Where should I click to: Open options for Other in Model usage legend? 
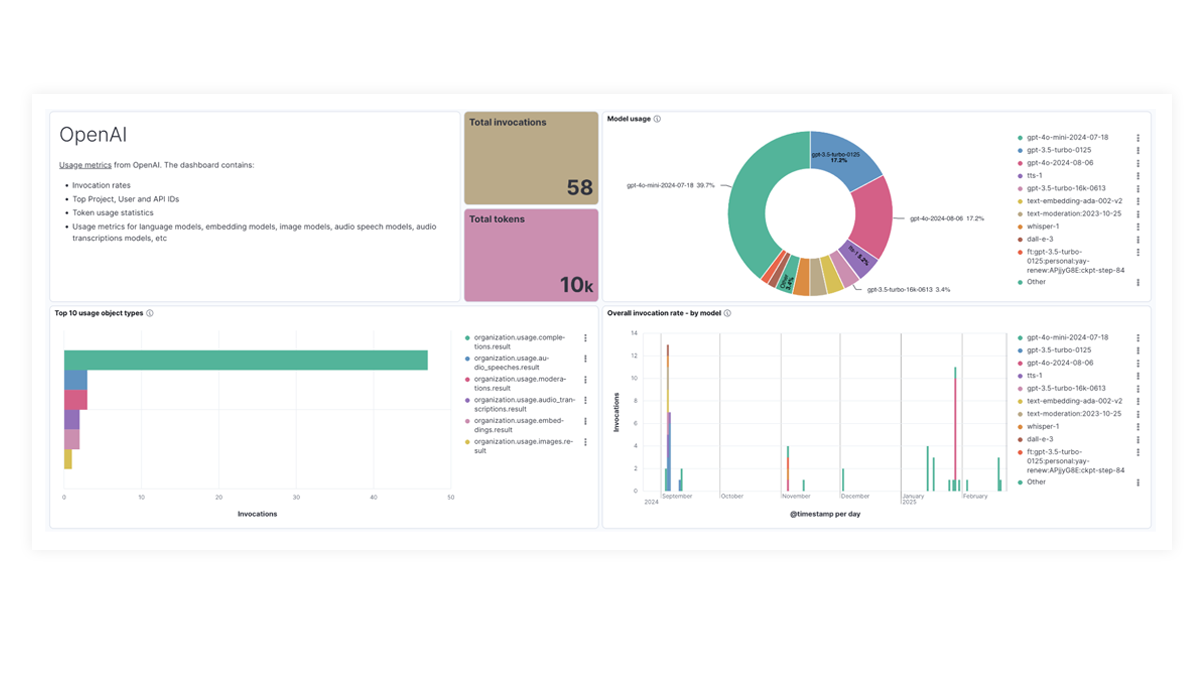[x=1138, y=282]
